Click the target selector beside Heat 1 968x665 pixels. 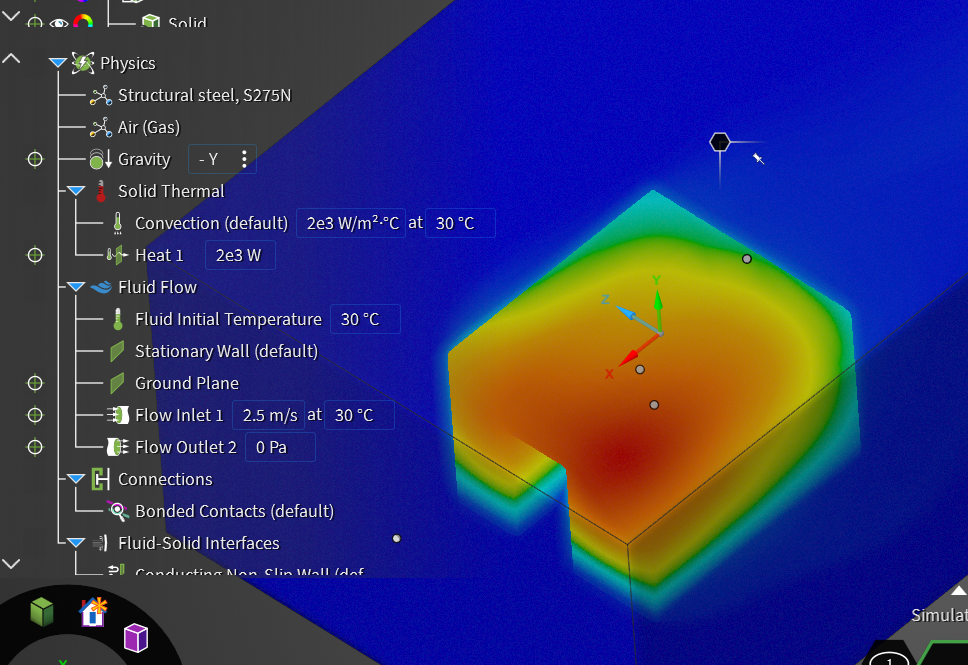tap(35, 255)
